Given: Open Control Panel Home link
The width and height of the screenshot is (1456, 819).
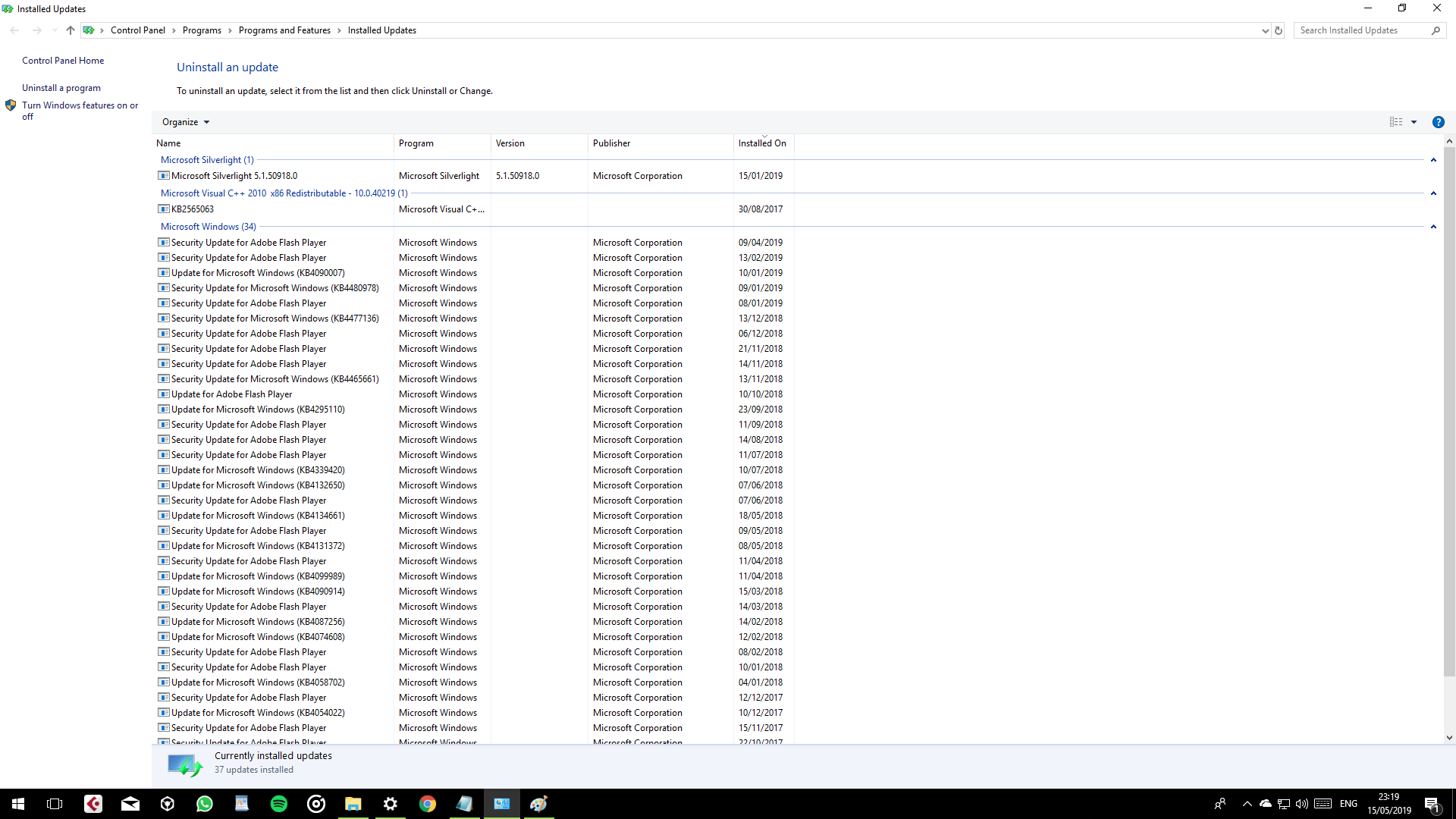Looking at the screenshot, I should 63,61.
